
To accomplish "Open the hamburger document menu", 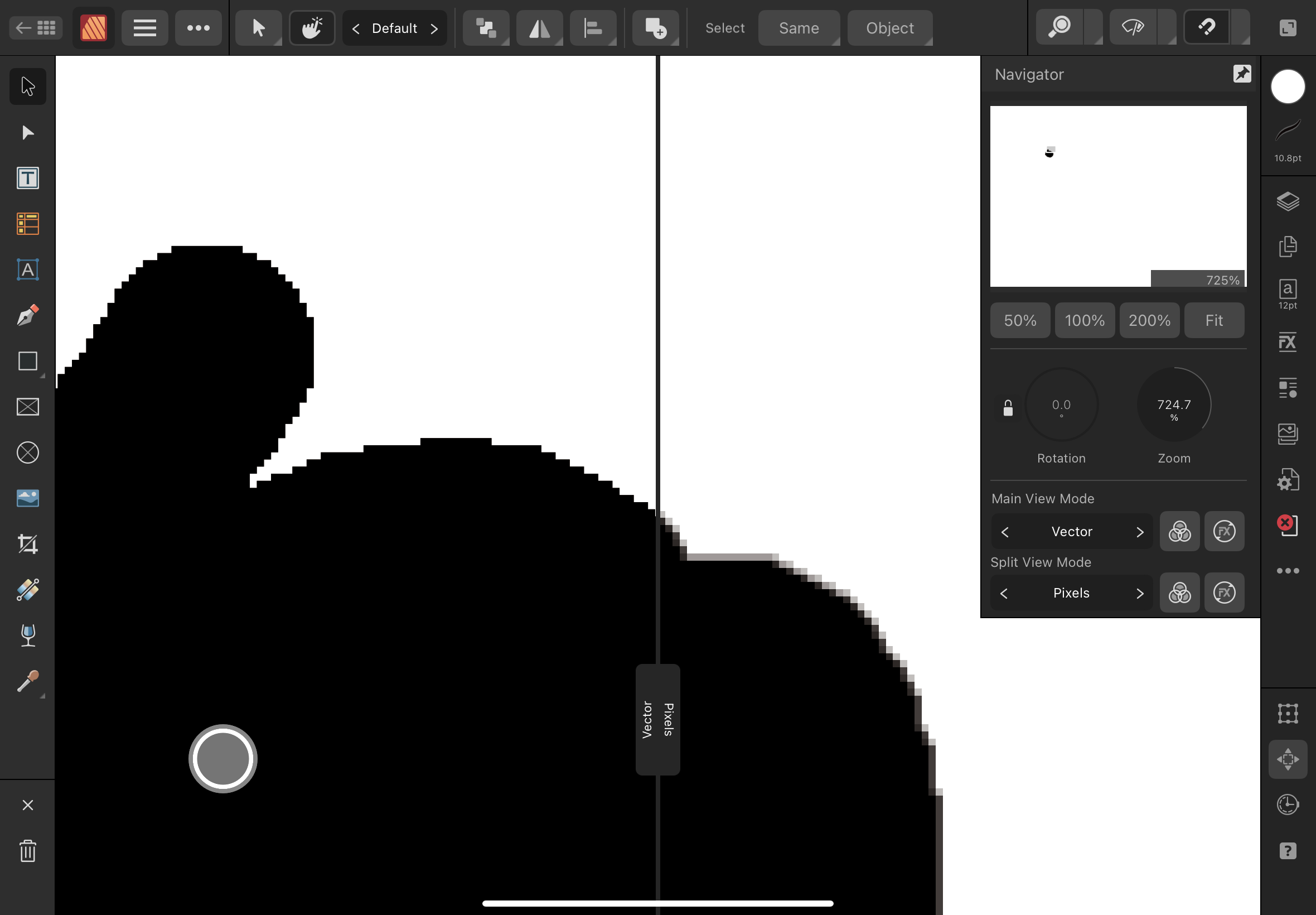I will pos(144,27).
